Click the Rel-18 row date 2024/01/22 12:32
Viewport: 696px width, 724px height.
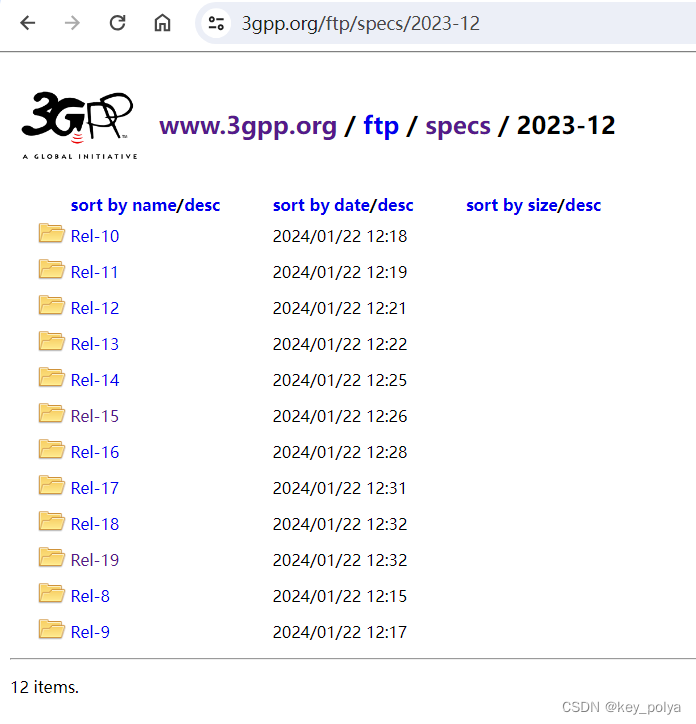pos(340,525)
